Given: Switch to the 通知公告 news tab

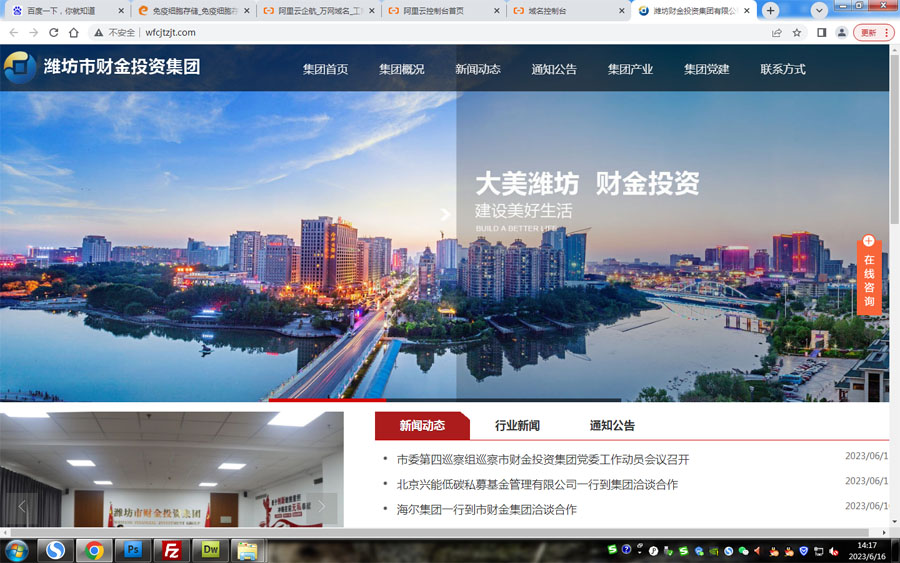Looking at the screenshot, I should pyautogui.click(x=612, y=425).
